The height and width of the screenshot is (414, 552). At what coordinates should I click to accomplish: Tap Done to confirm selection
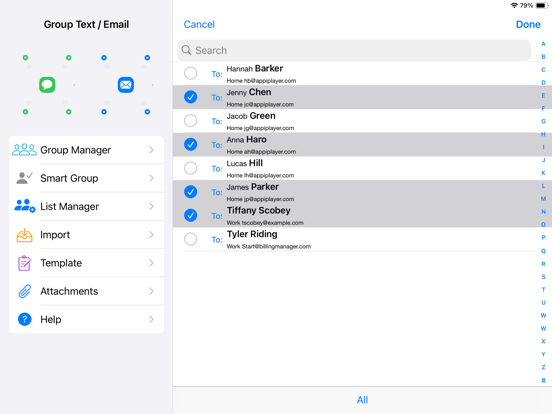[528, 24]
